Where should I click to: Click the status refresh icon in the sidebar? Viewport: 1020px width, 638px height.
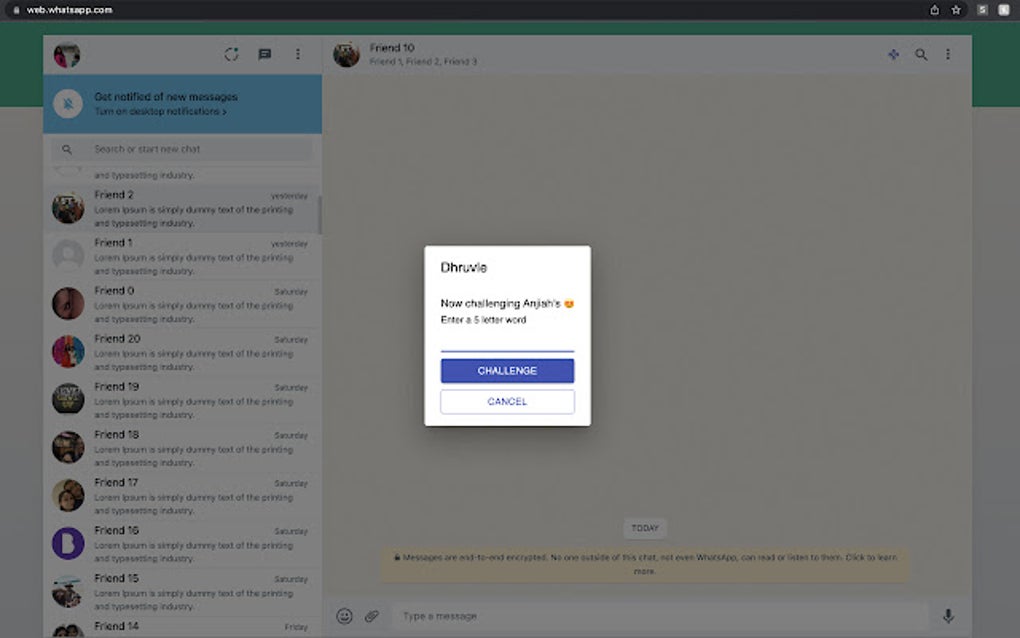pyautogui.click(x=231, y=54)
